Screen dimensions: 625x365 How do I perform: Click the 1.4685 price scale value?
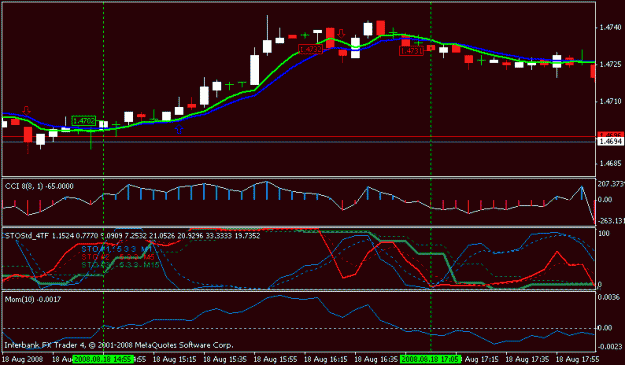[x=610, y=163]
